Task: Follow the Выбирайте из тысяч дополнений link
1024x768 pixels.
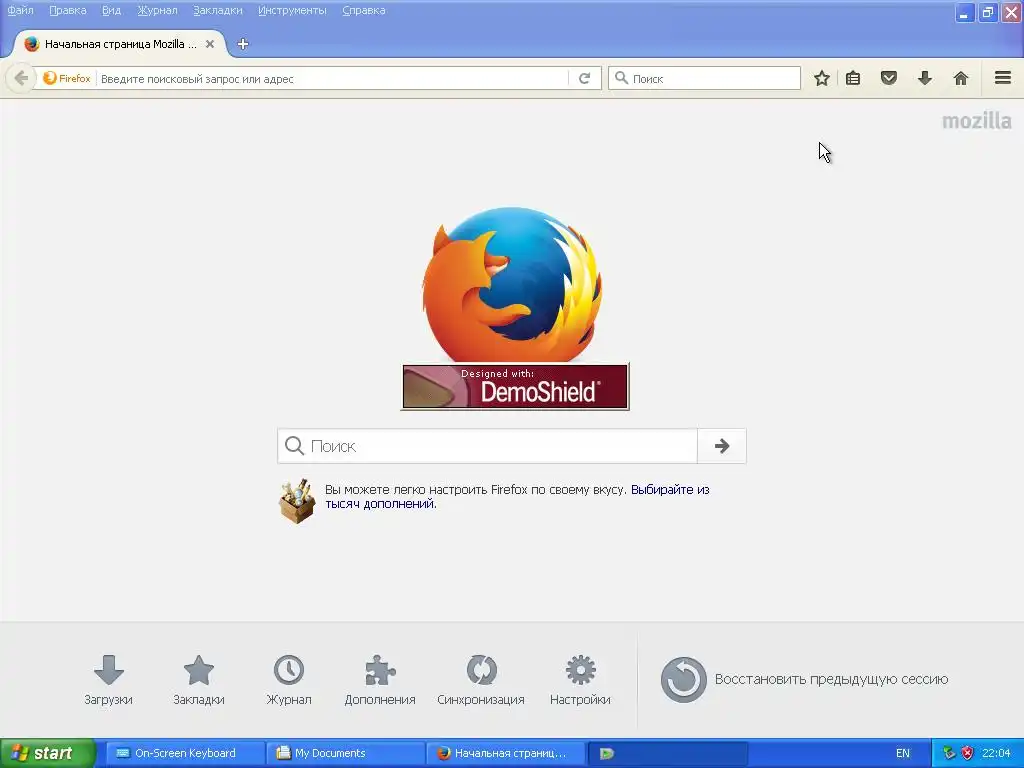Action: pyautogui.click(x=517, y=496)
